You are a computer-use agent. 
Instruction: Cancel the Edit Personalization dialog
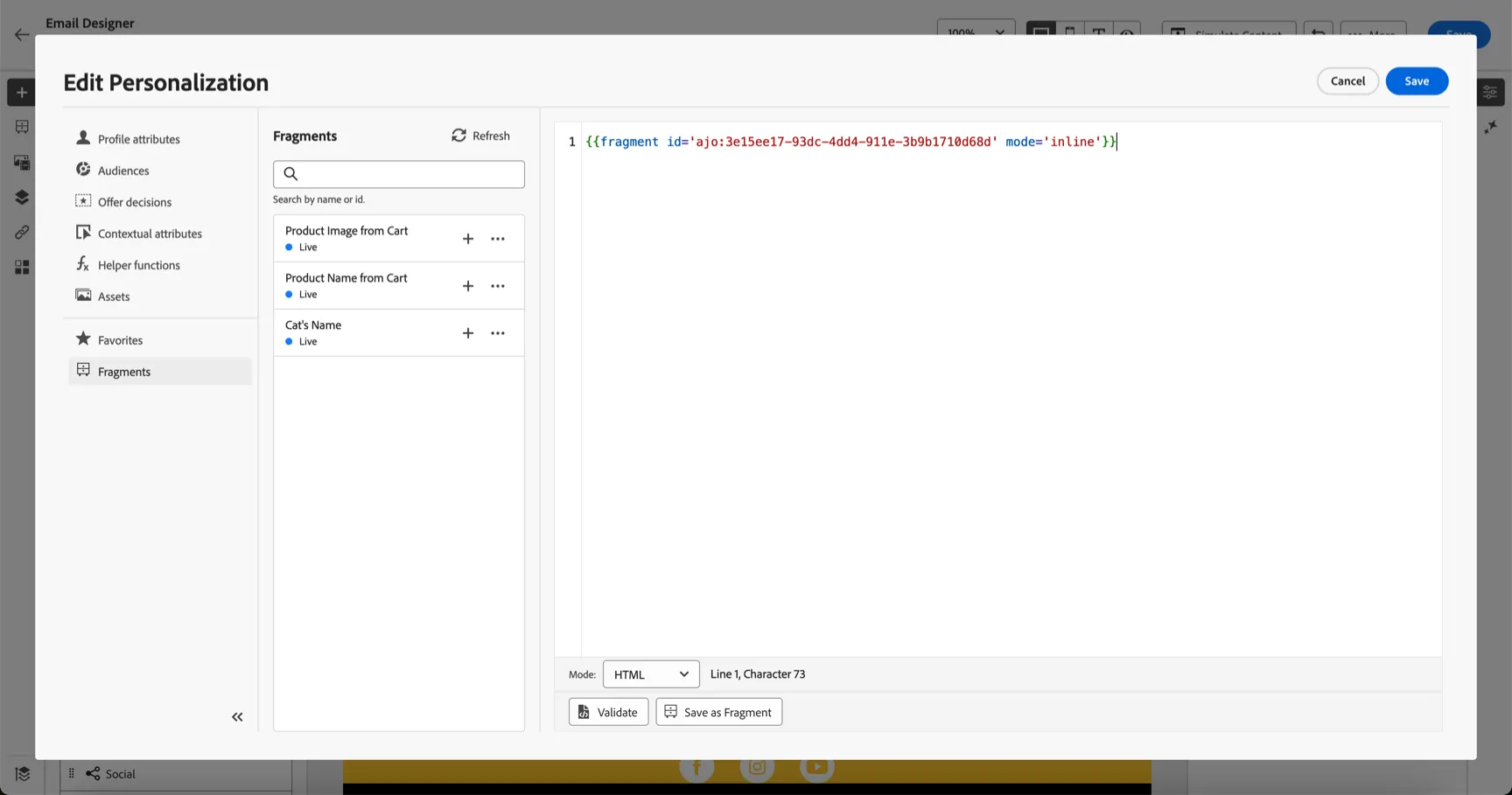[1347, 81]
